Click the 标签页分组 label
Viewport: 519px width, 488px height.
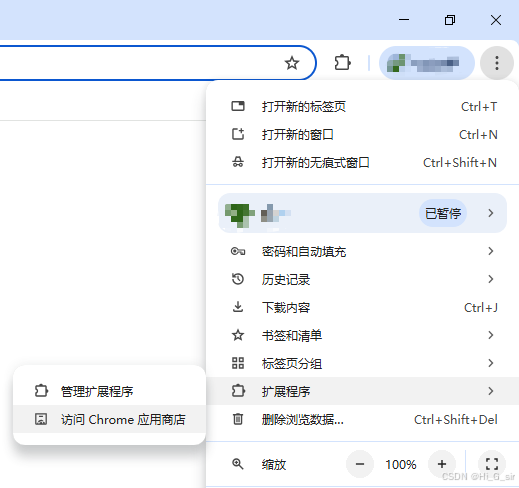292,364
